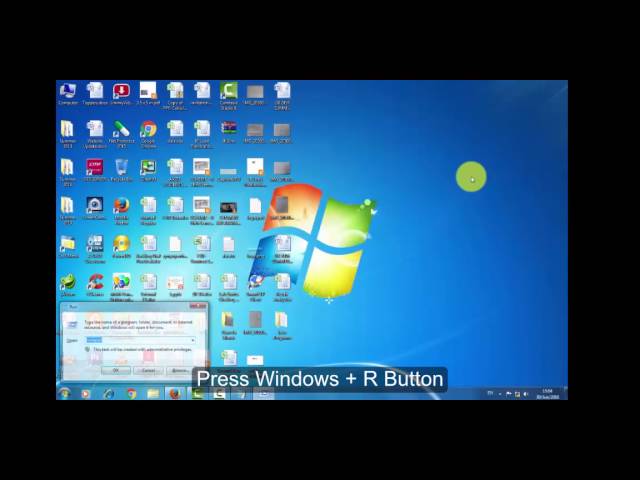Open the webcam application desktop shortcut
Image resolution: width=640 pixels, height=480 pixels.
pos(95,209)
